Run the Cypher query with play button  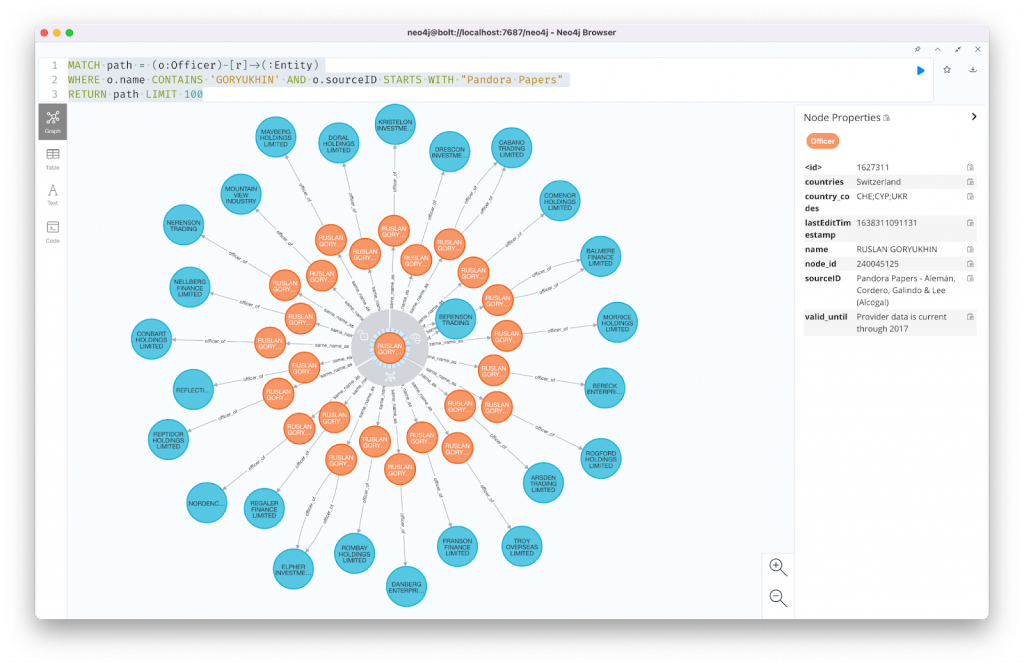click(x=920, y=70)
